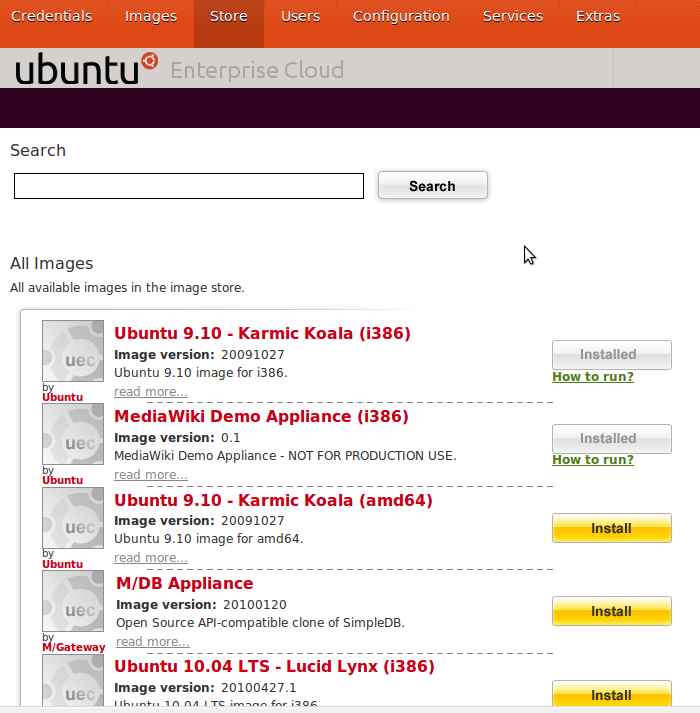Click image version 20100120 text
The height and width of the screenshot is (713, 700).
[x=255, y=605]
